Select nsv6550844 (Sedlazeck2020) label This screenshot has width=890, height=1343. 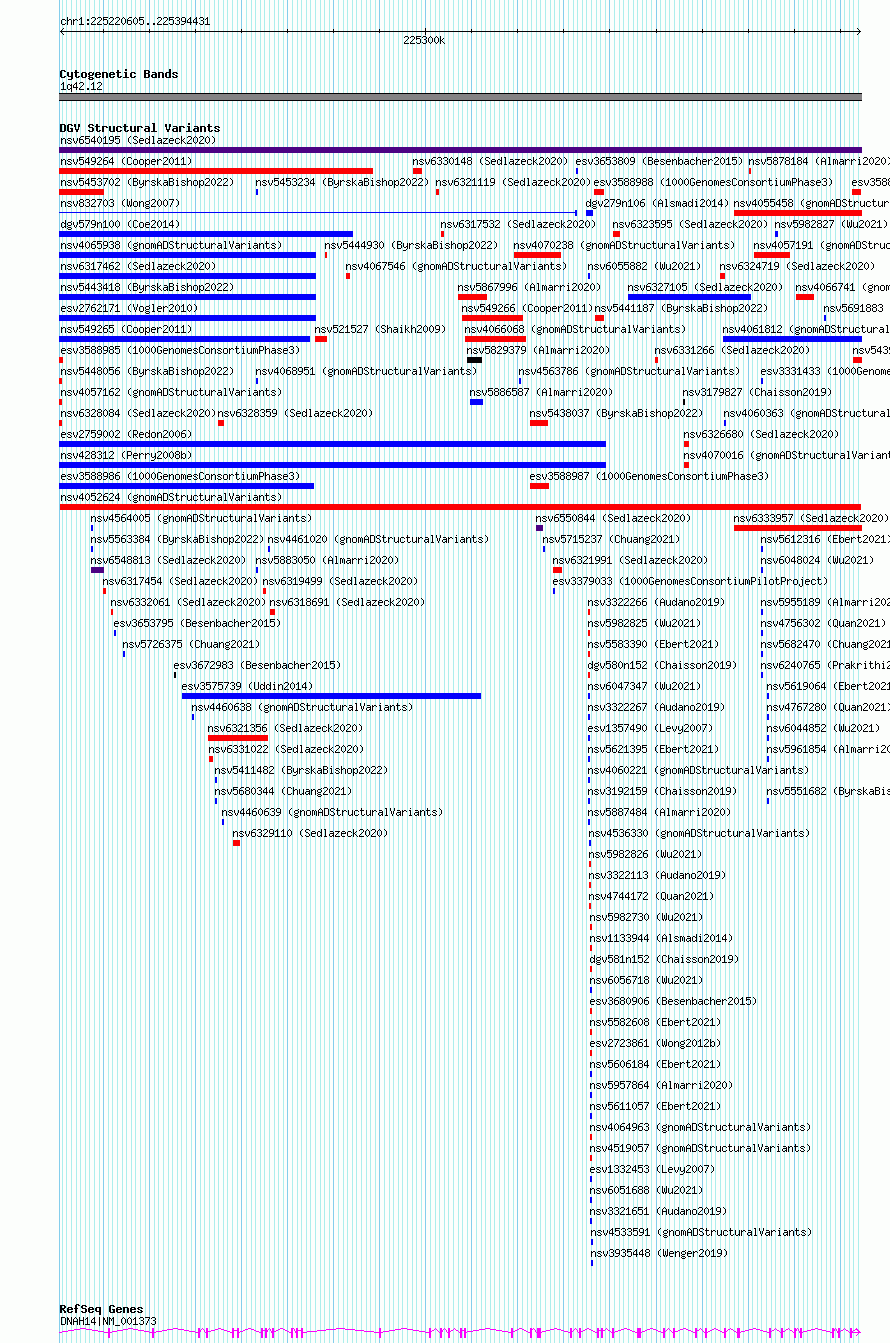point(613,518)
